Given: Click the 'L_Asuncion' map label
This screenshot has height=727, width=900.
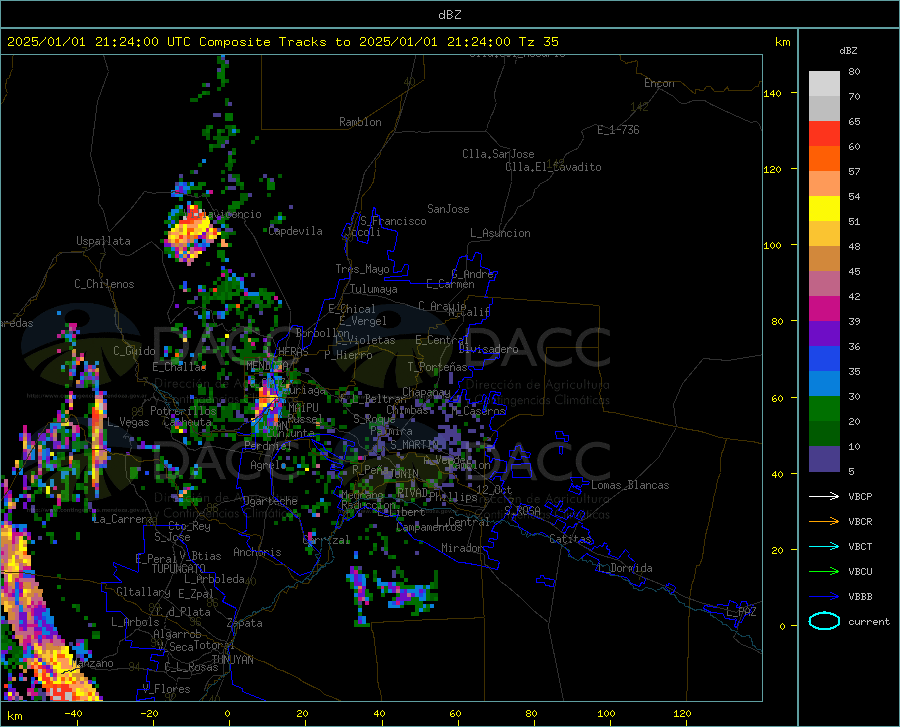Looking at the screenshot, I should [x=500, y=233].
